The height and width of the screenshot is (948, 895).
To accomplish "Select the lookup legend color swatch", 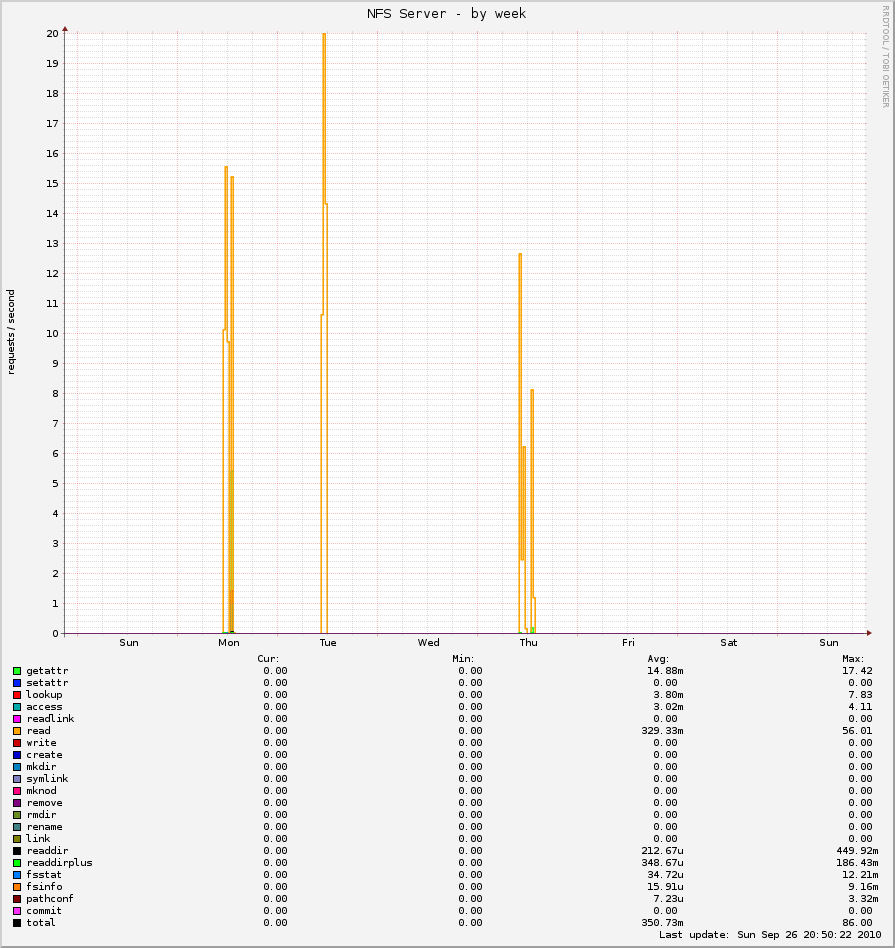I will 17,695.
